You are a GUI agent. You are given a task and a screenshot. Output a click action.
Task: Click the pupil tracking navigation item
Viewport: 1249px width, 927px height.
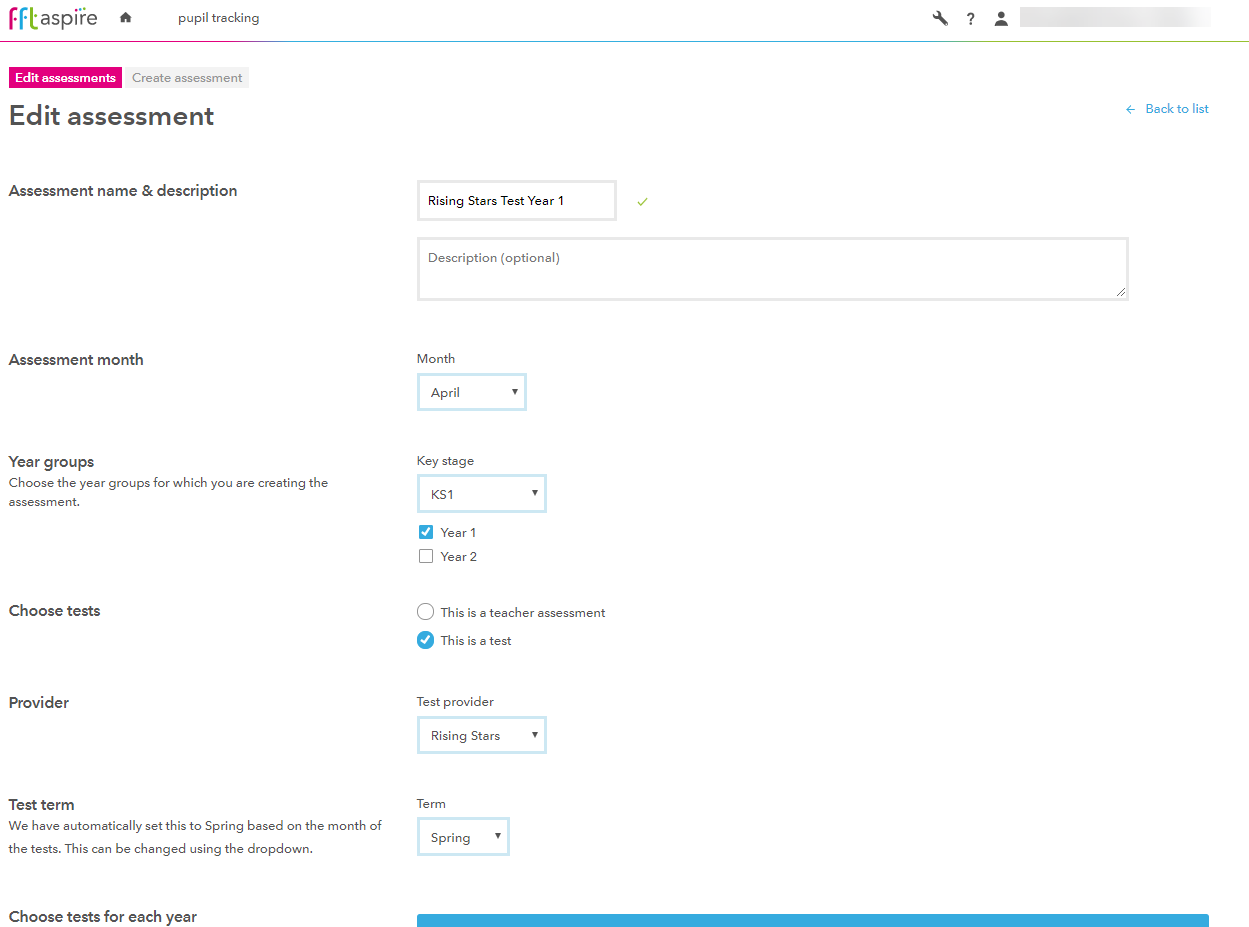coord(218,17)
